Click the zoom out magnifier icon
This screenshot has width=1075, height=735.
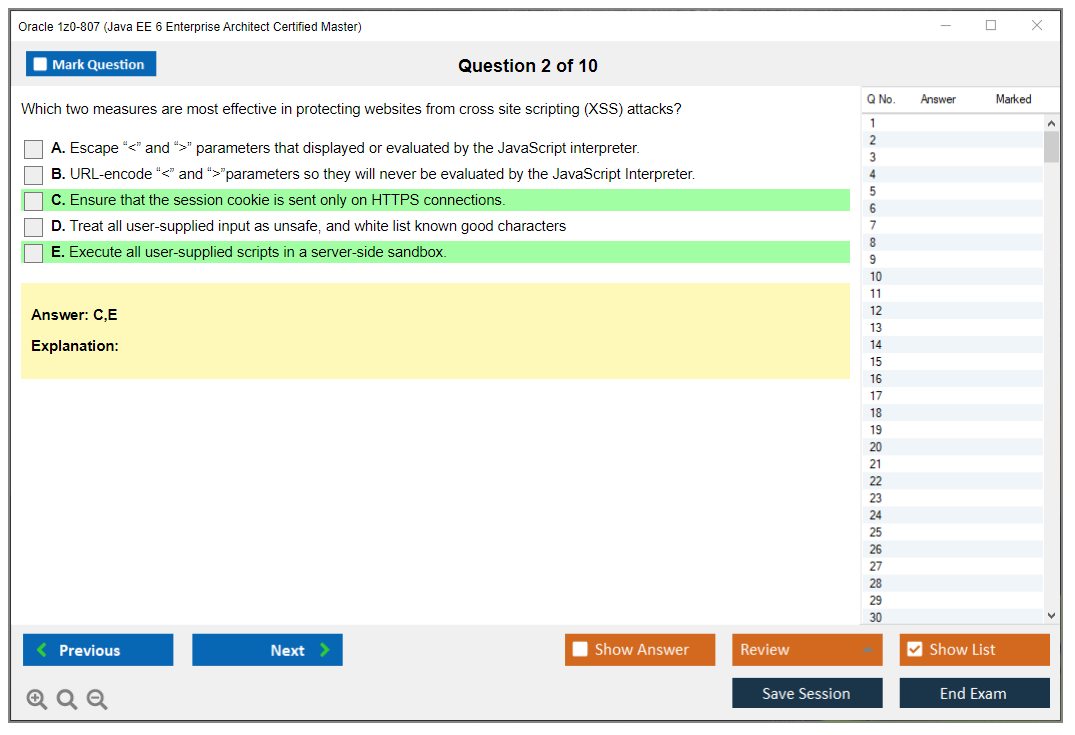(97, 700)
